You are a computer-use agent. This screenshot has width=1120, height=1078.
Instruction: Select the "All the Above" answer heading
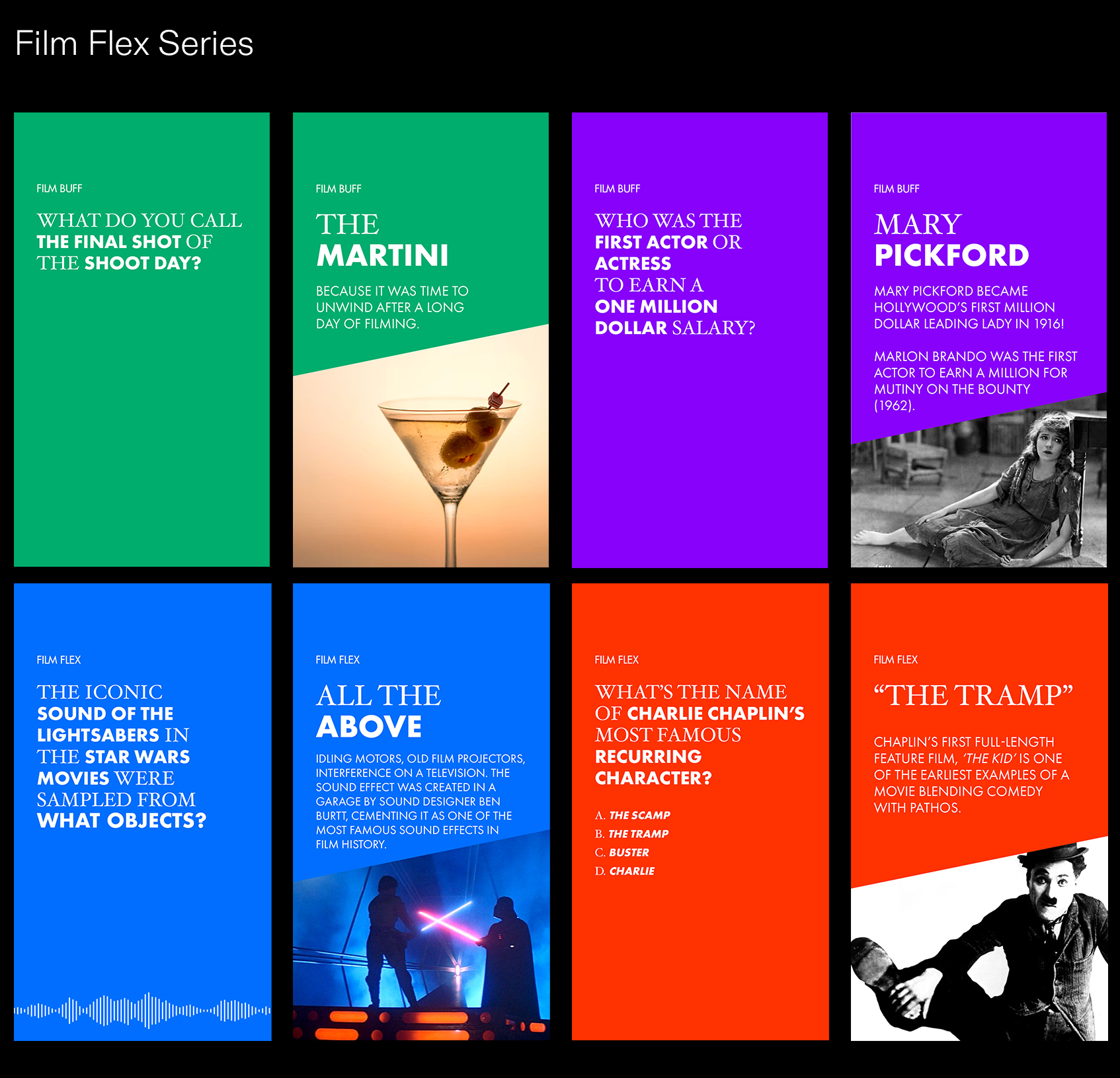[x=379, y=711]
